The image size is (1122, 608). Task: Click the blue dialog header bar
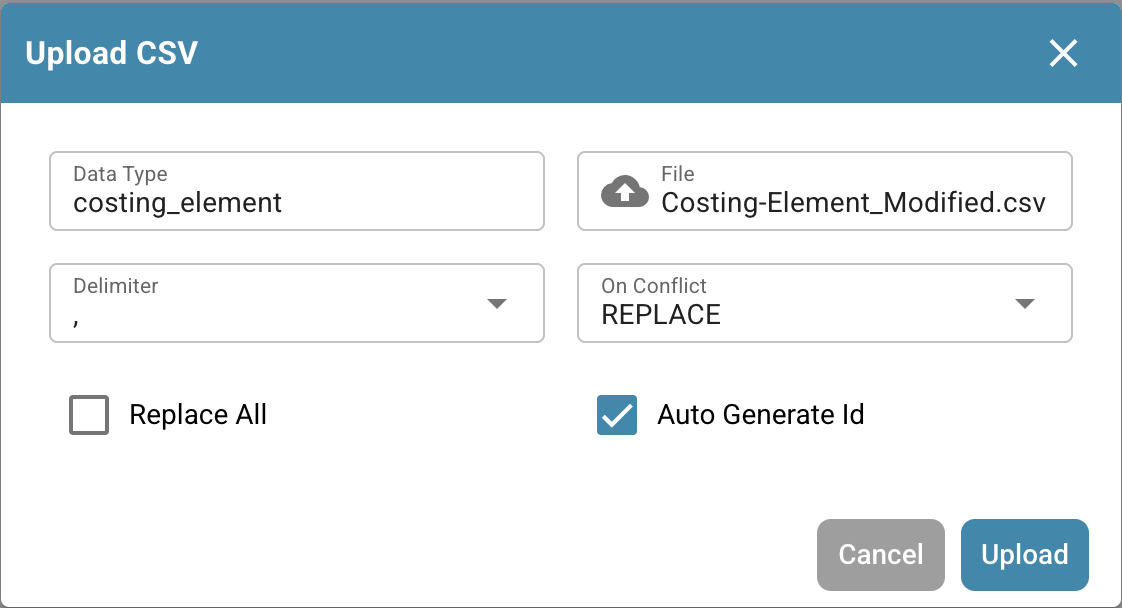[x=600, y=53]
